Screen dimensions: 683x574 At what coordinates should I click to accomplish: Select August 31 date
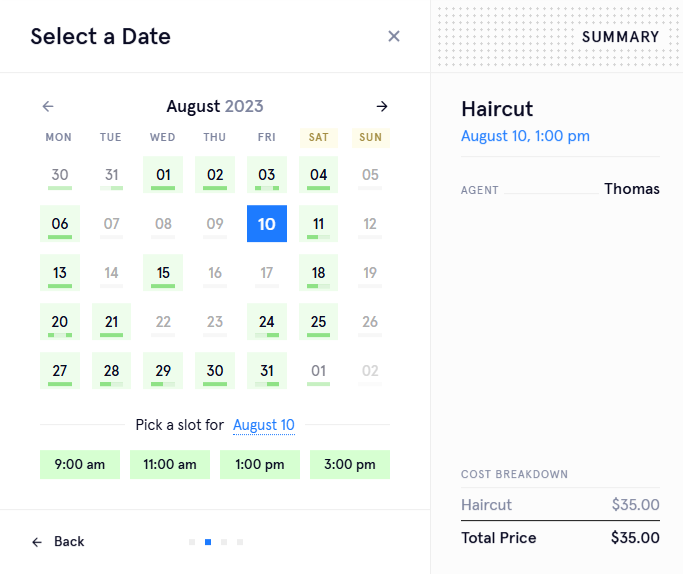coord(267,371)
